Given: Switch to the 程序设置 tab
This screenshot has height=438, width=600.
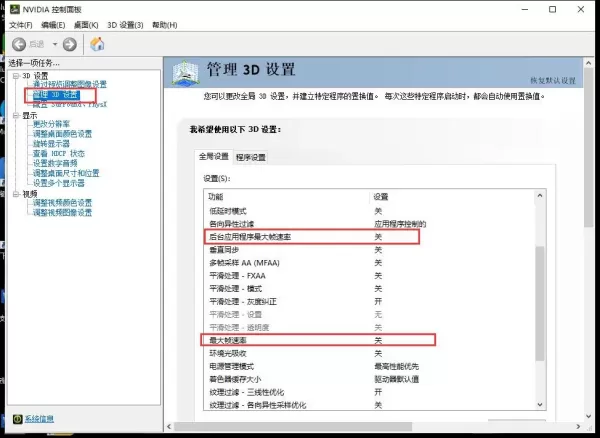Looking at the screenshot, I should [x=251, y=157].
